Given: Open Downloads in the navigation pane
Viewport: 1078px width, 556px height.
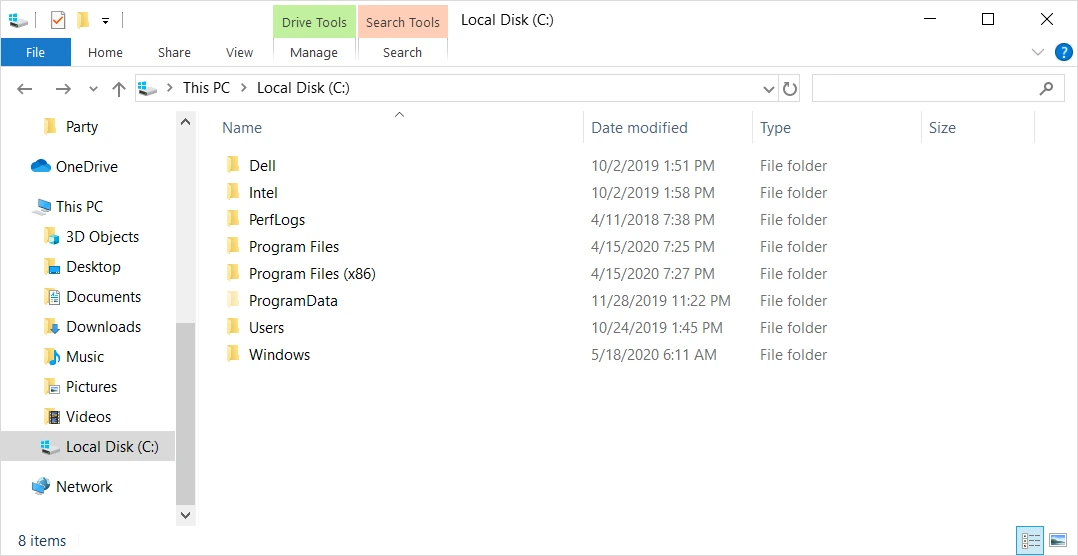Looking at the screenshot, I should tap(103, 326).
